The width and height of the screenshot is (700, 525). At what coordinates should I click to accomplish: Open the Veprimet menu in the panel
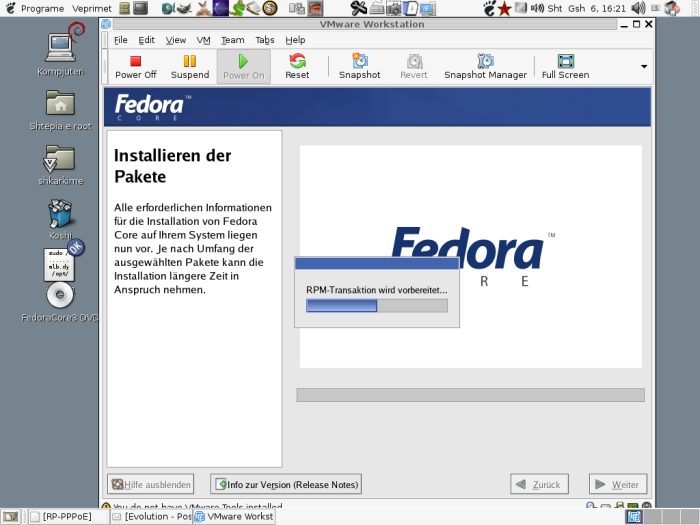click(92, 8)
